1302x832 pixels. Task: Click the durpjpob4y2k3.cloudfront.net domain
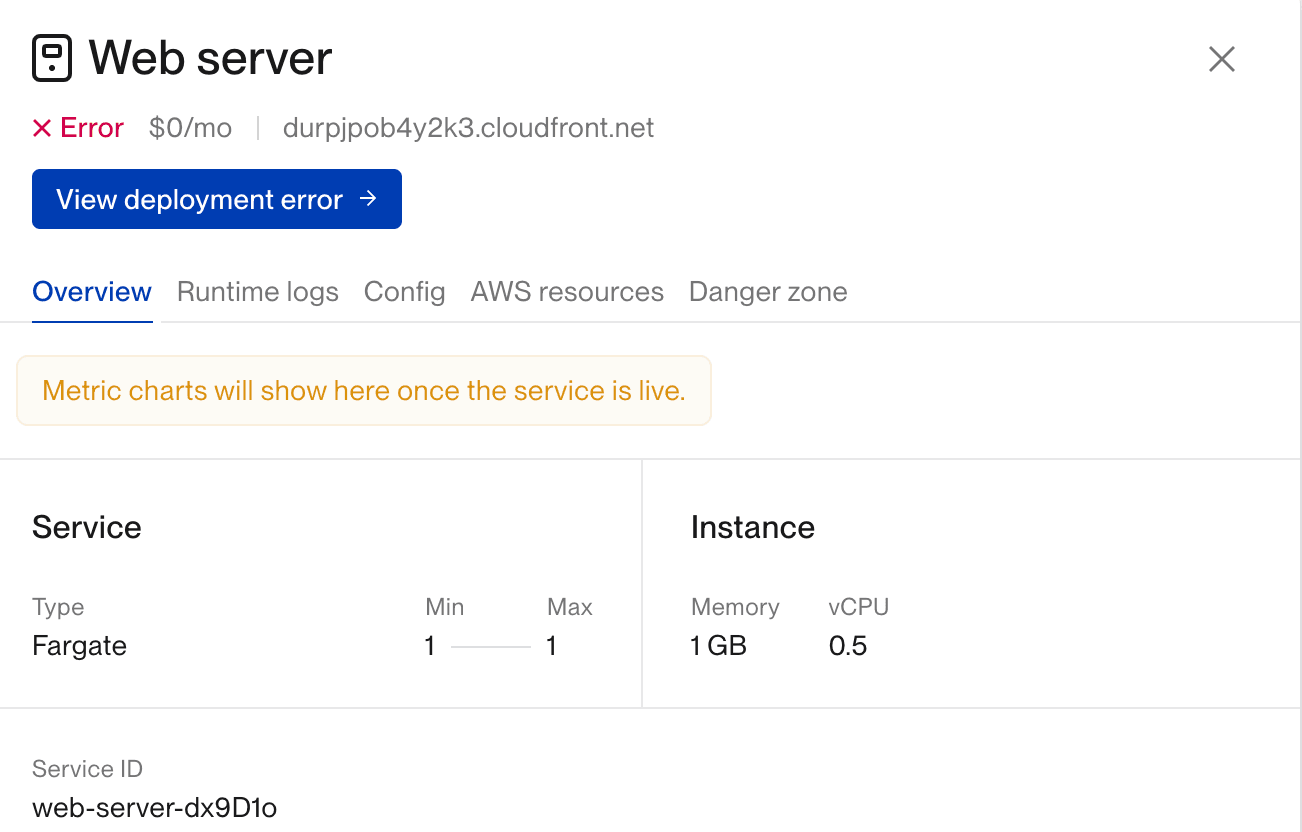[x=469, y=128]
